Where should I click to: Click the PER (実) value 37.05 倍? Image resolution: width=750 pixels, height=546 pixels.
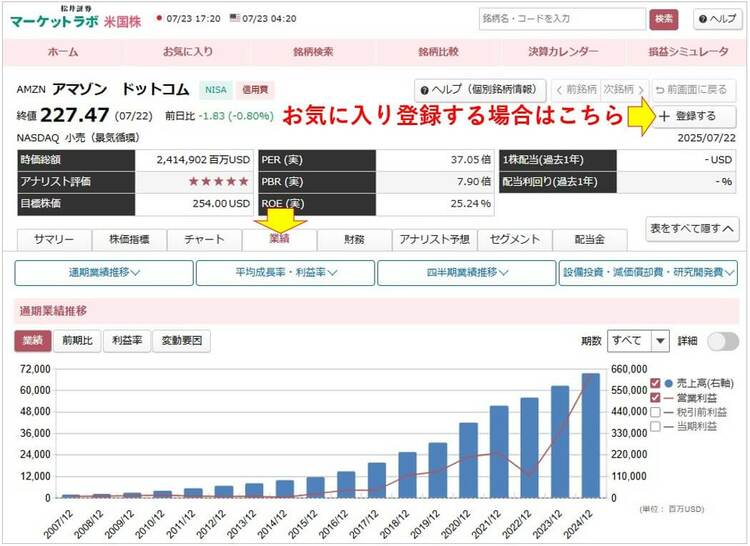pyautogui.click(x=471, y=160)
